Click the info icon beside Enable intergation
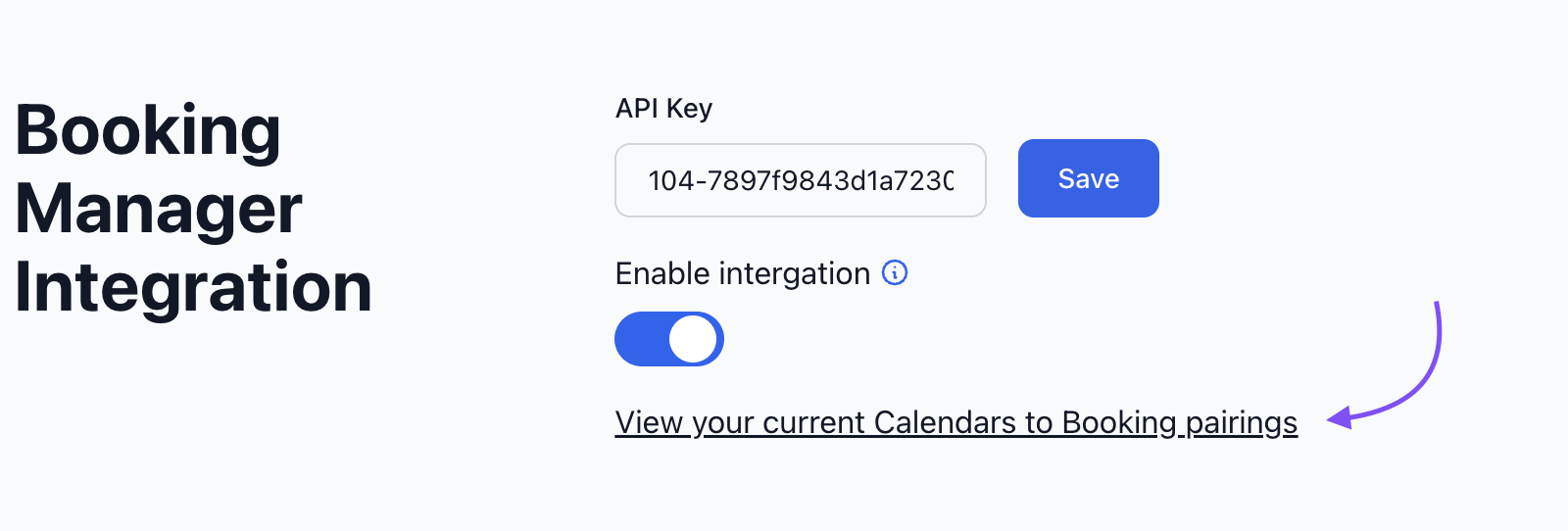The width and height of the screenshot is (1568, 531). click(x=895, y=272)
